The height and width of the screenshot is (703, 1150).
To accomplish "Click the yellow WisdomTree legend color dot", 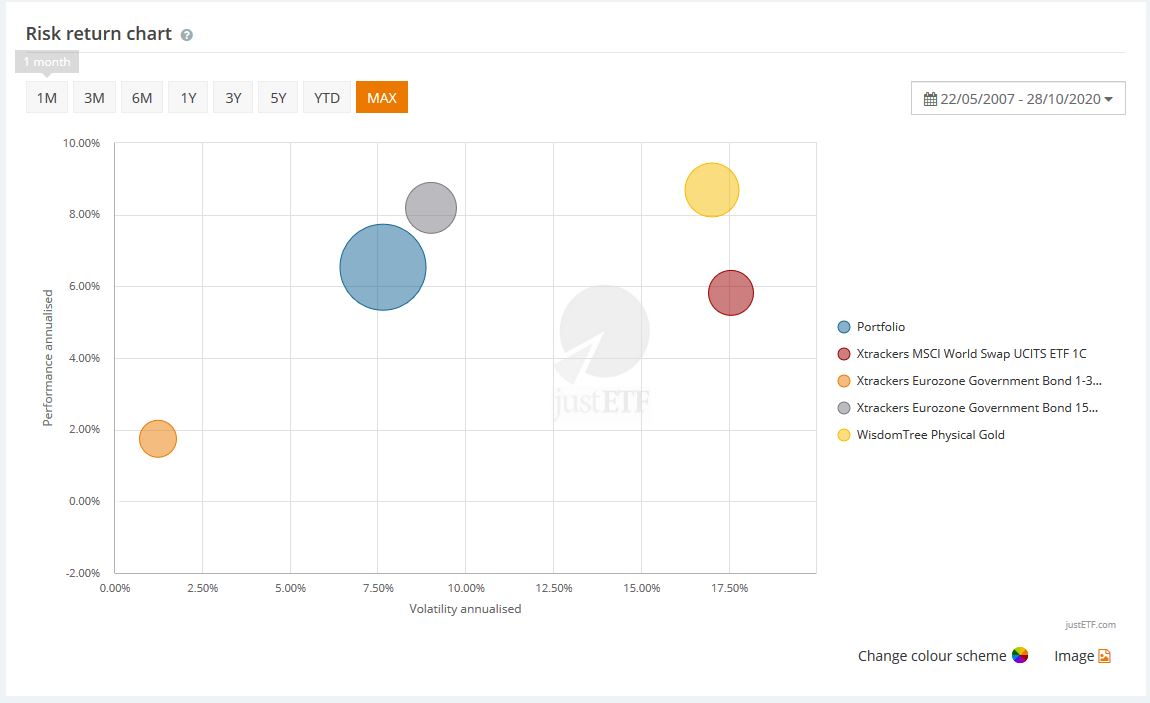I will tap(843, 435).
